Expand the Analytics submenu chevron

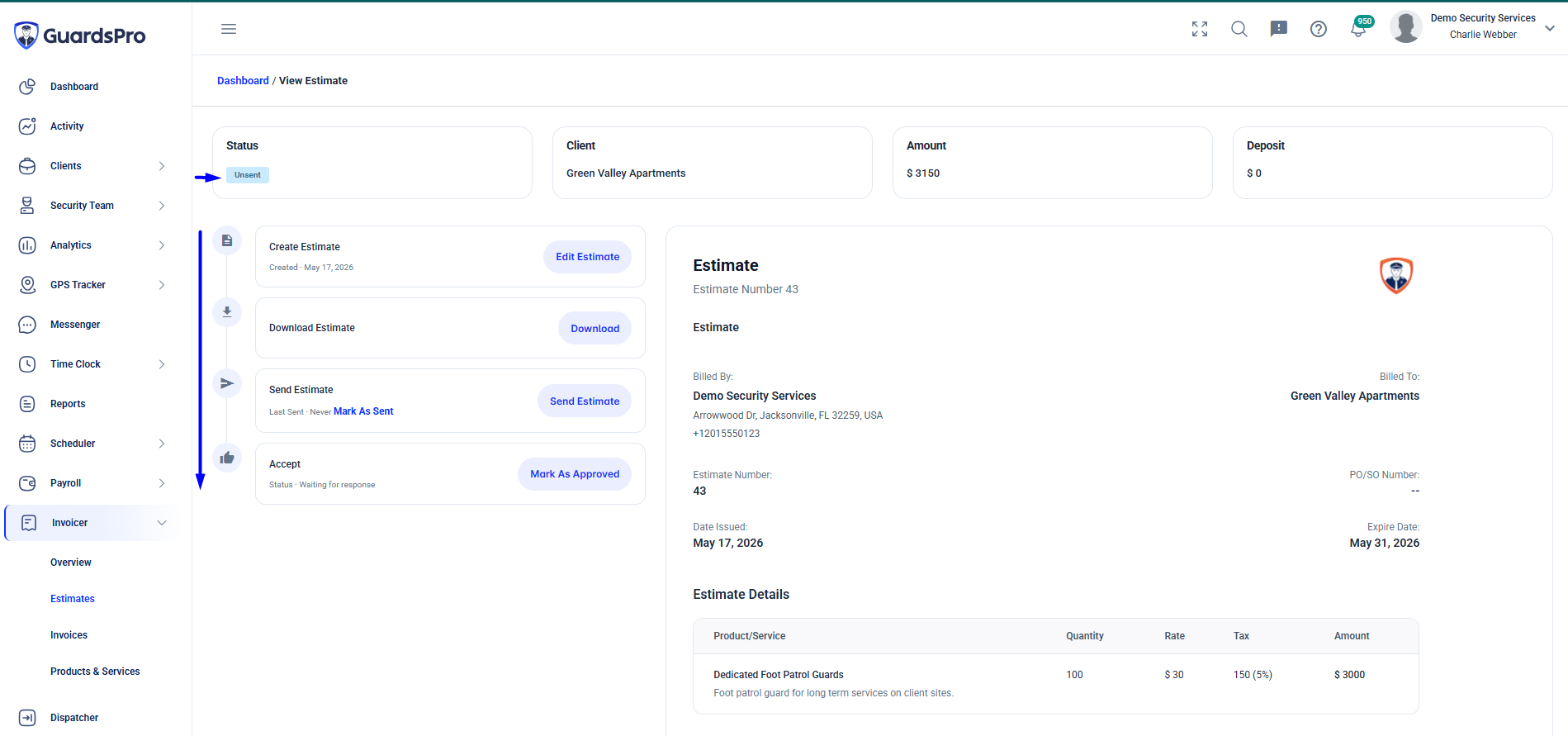point(162,245)
